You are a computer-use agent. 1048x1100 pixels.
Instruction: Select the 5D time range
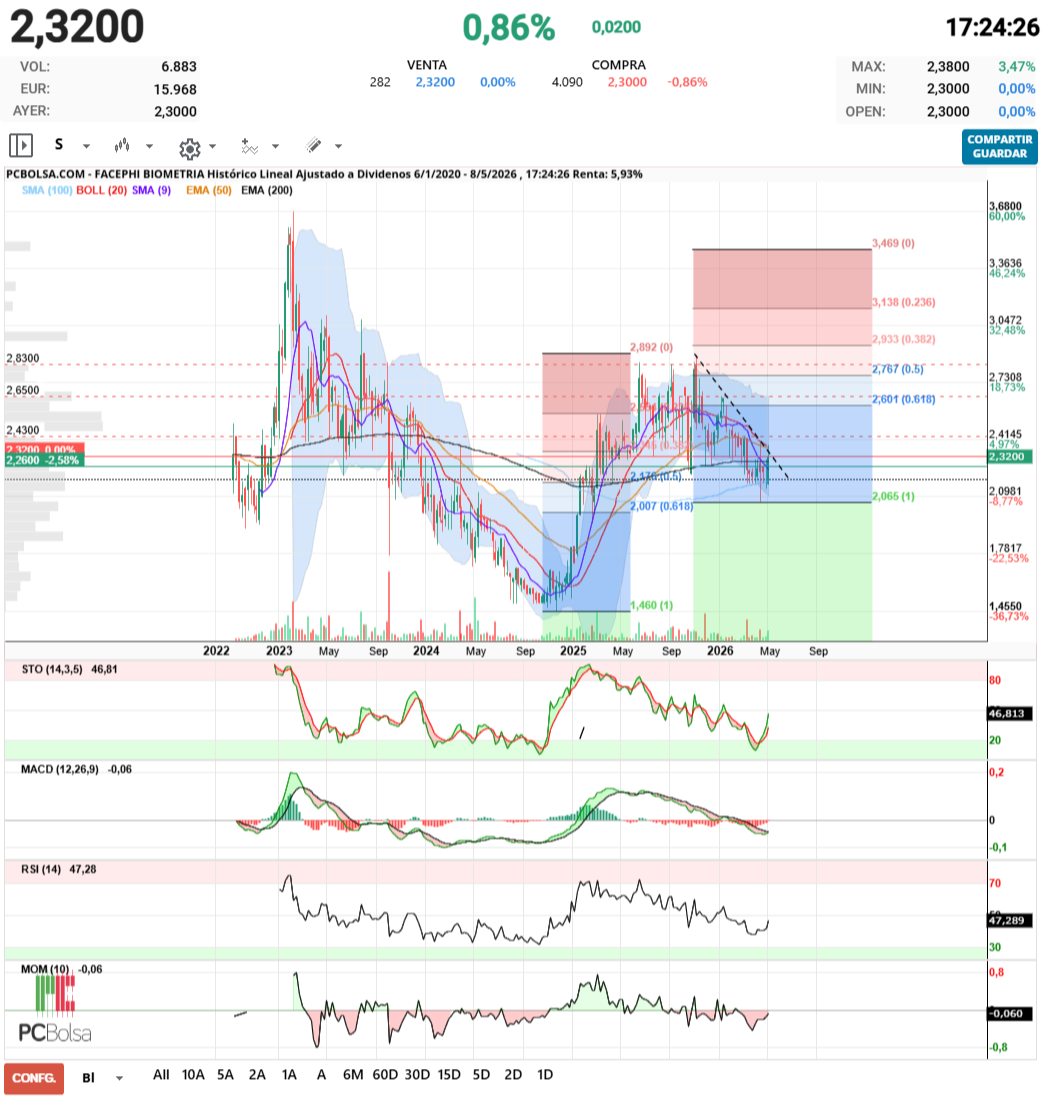[481, 1075]
